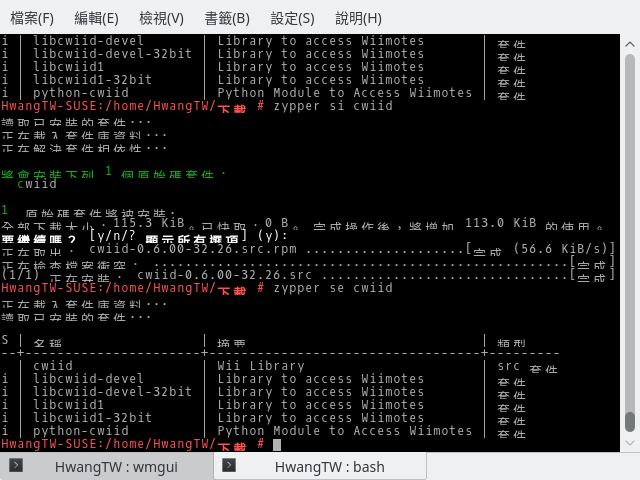
Task: Click 'Wii Library' summary text
Action: pos(261,366)
